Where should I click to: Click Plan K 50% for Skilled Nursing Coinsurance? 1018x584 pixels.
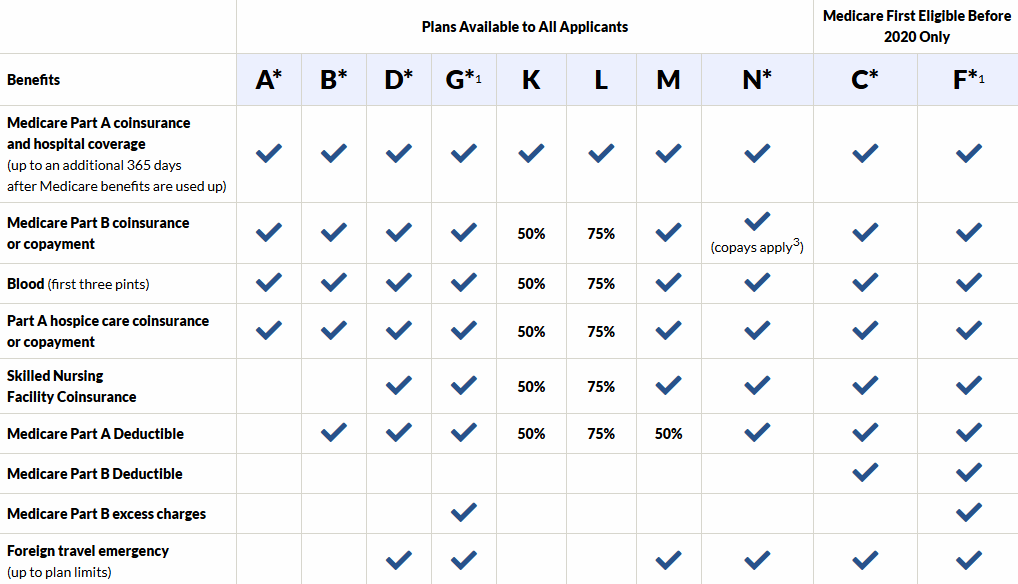click(531, 386)
